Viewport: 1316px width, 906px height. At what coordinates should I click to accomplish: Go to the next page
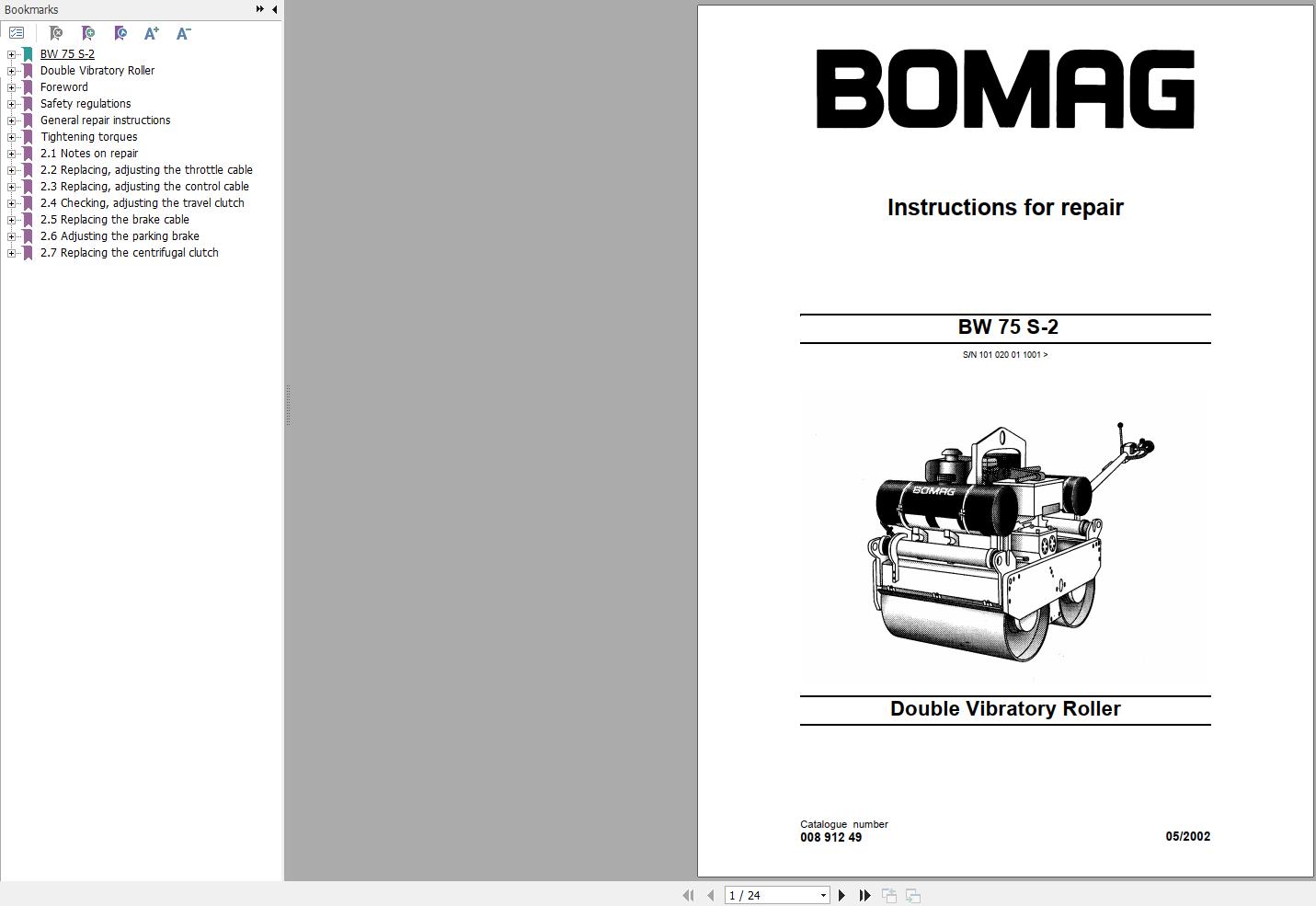[841, 895]
